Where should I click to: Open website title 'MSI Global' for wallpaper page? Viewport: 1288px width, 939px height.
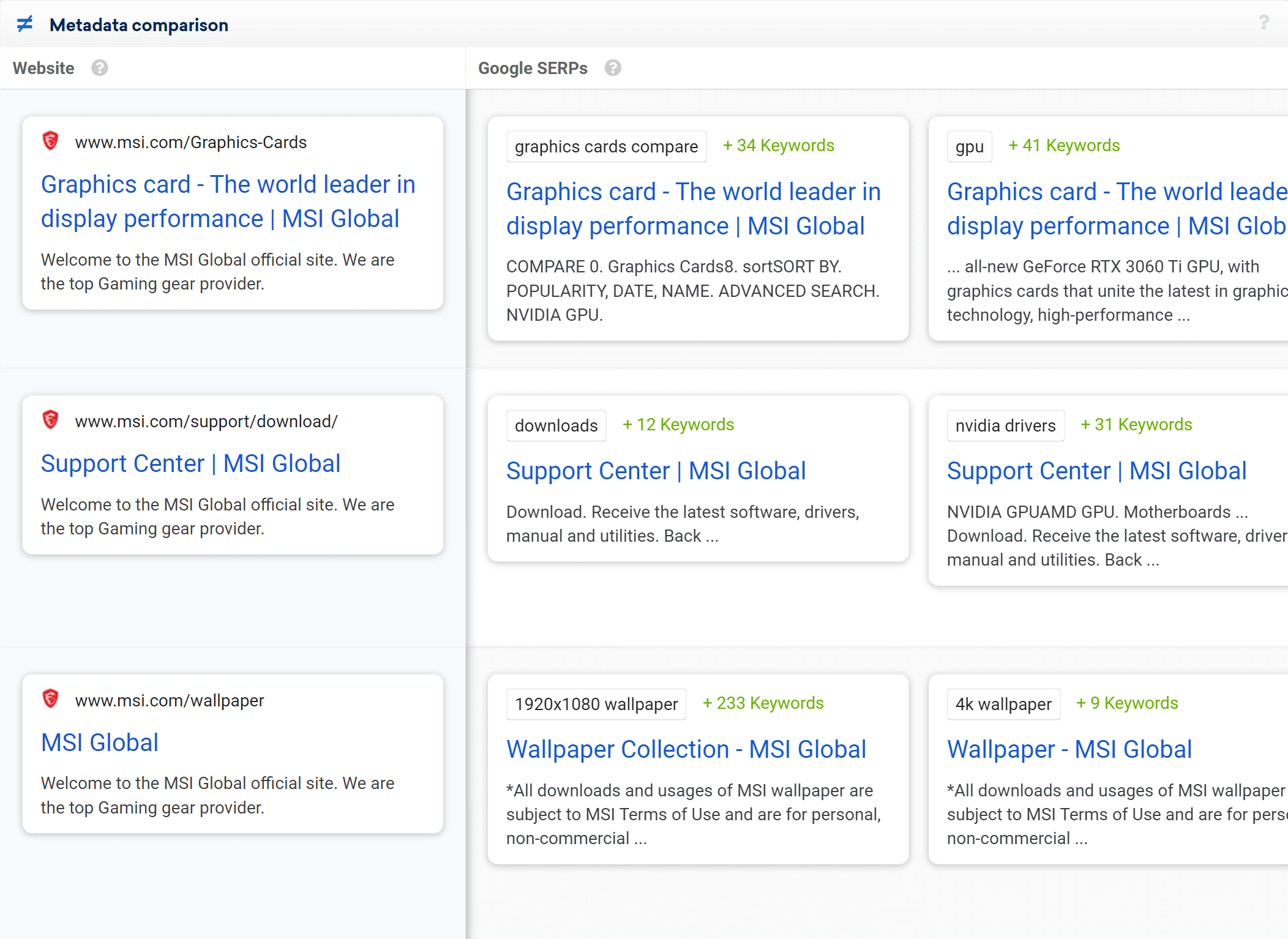[x=100, y=743]
